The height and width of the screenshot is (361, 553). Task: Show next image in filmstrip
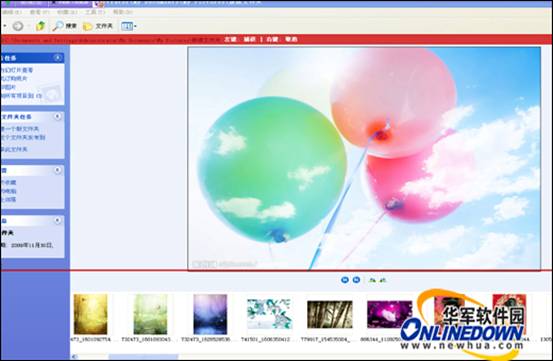[357, 280]
